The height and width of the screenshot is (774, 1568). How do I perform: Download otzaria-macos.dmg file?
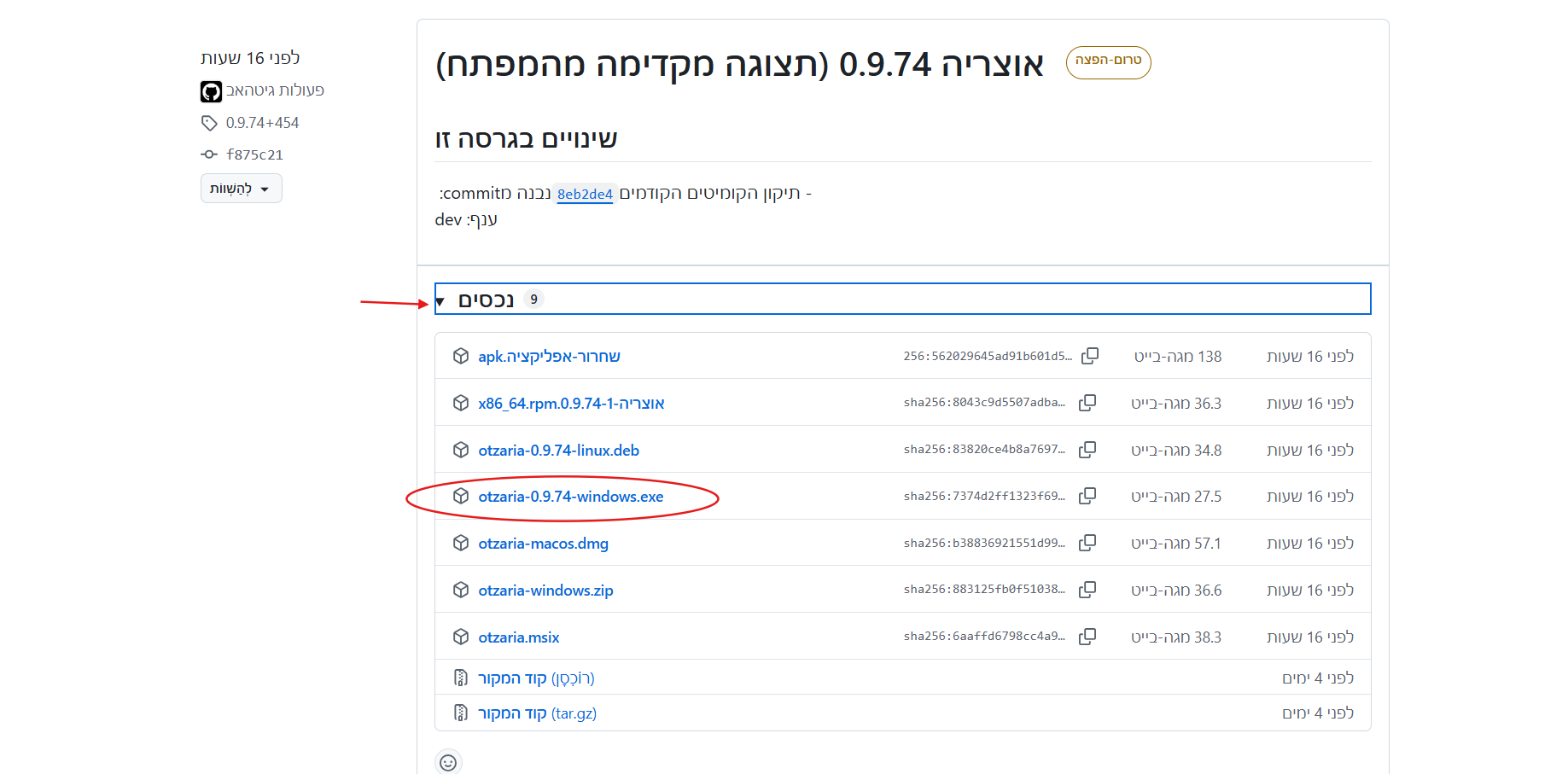543,544
